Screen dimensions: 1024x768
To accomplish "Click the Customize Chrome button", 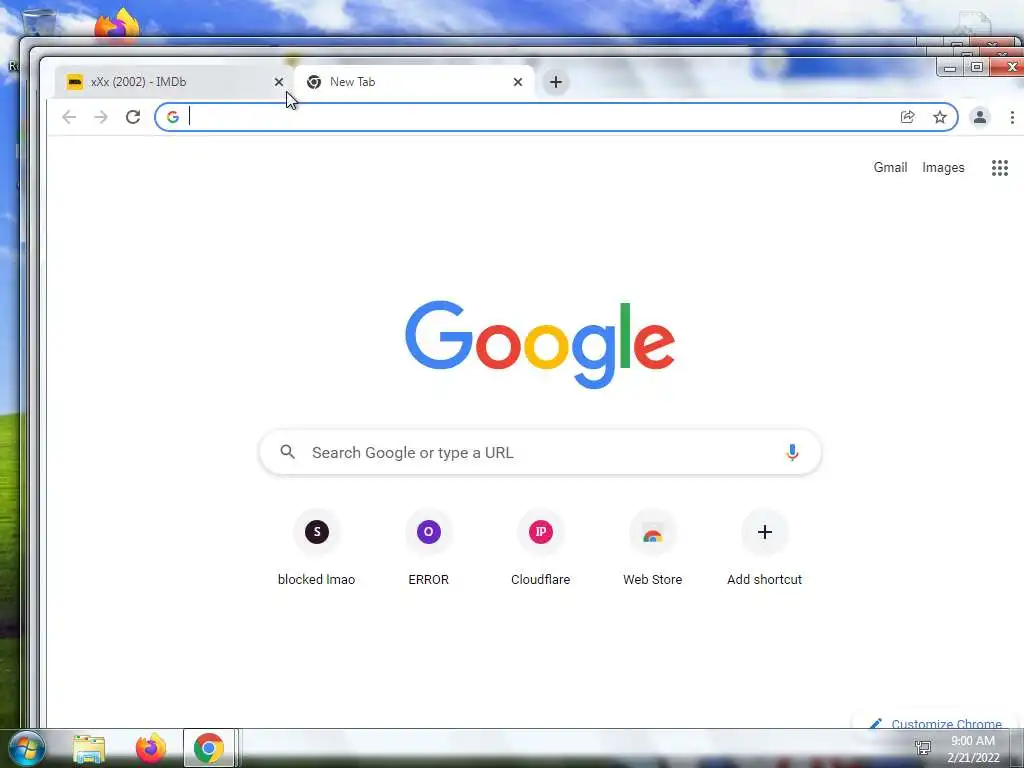I will [x=936, y=724].
